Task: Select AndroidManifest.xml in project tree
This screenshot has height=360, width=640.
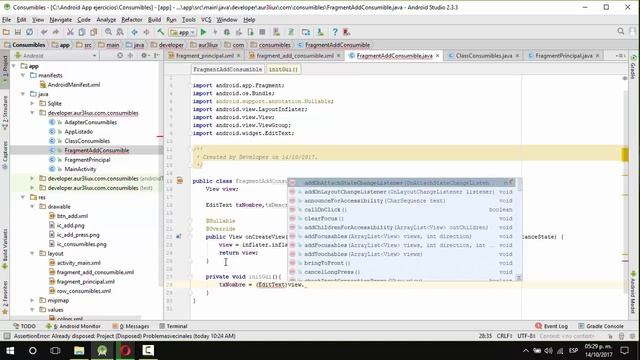Action: tap(74, 84)
